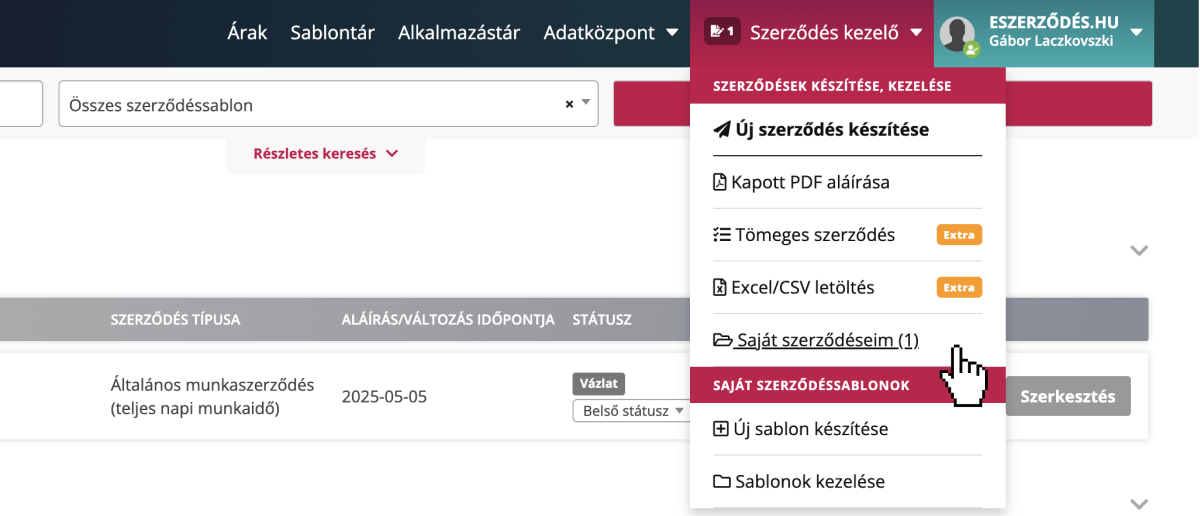
Task: Click the open folder icon for Saját szerződéseim
Action: pos(722,340)
